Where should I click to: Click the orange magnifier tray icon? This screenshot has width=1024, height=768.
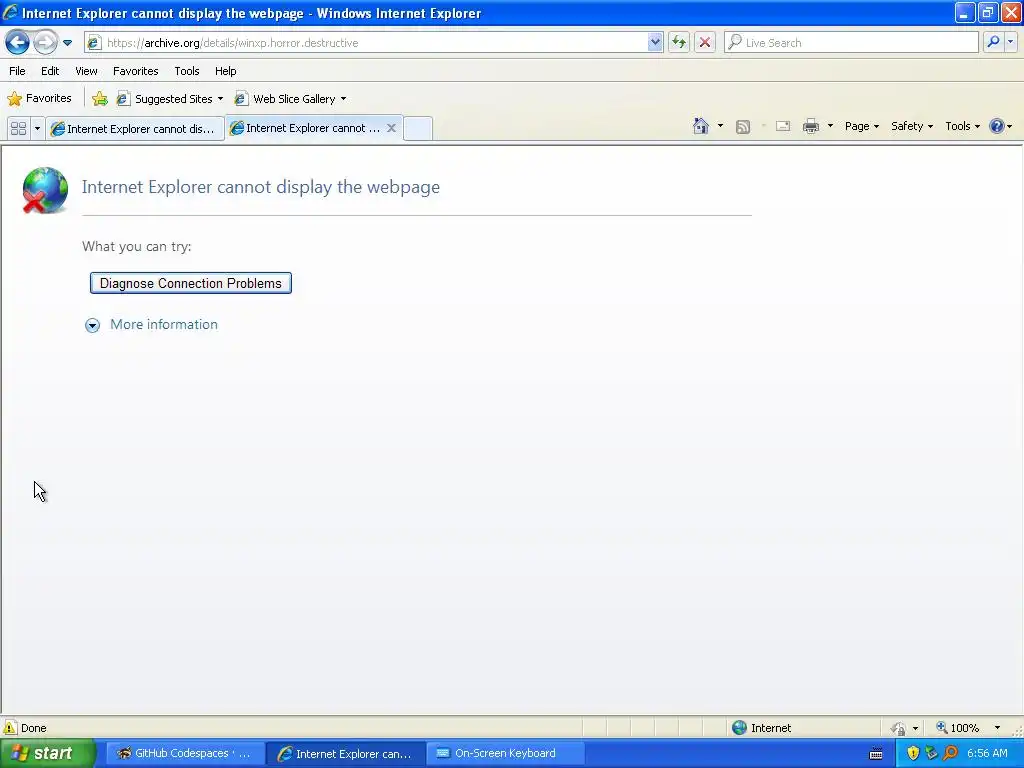coord(950,754)
